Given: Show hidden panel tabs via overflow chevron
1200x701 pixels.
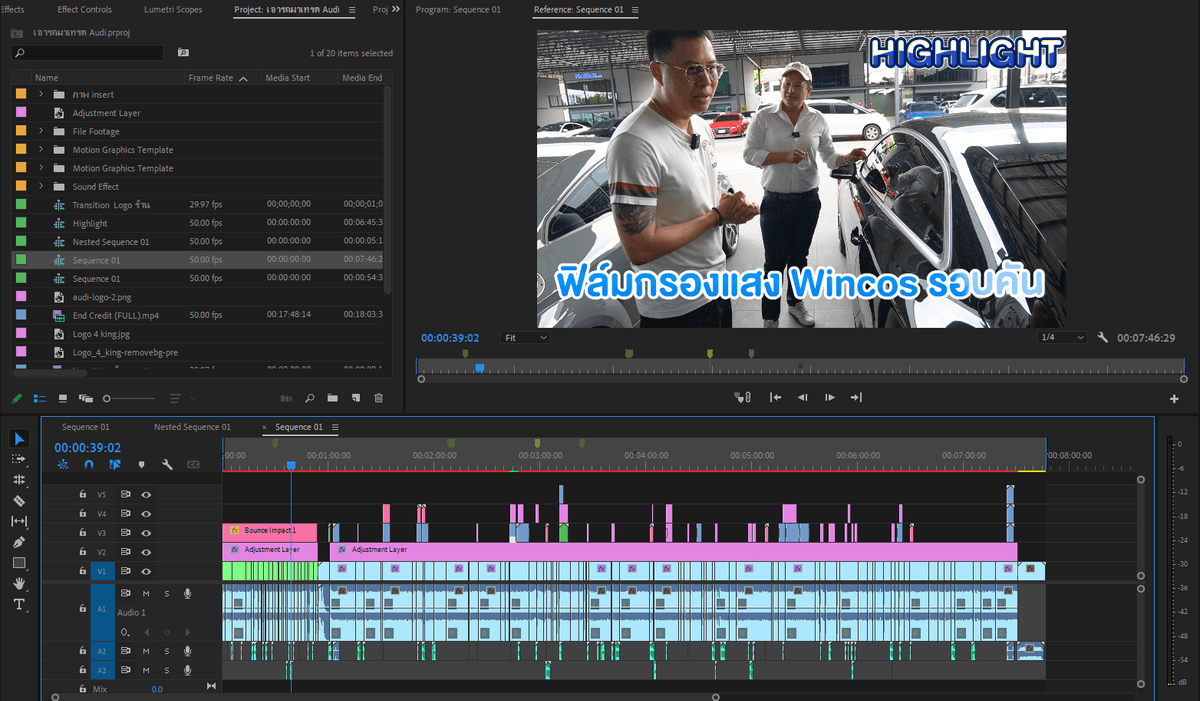Looking at the screenshot, I should pos(396,9).
